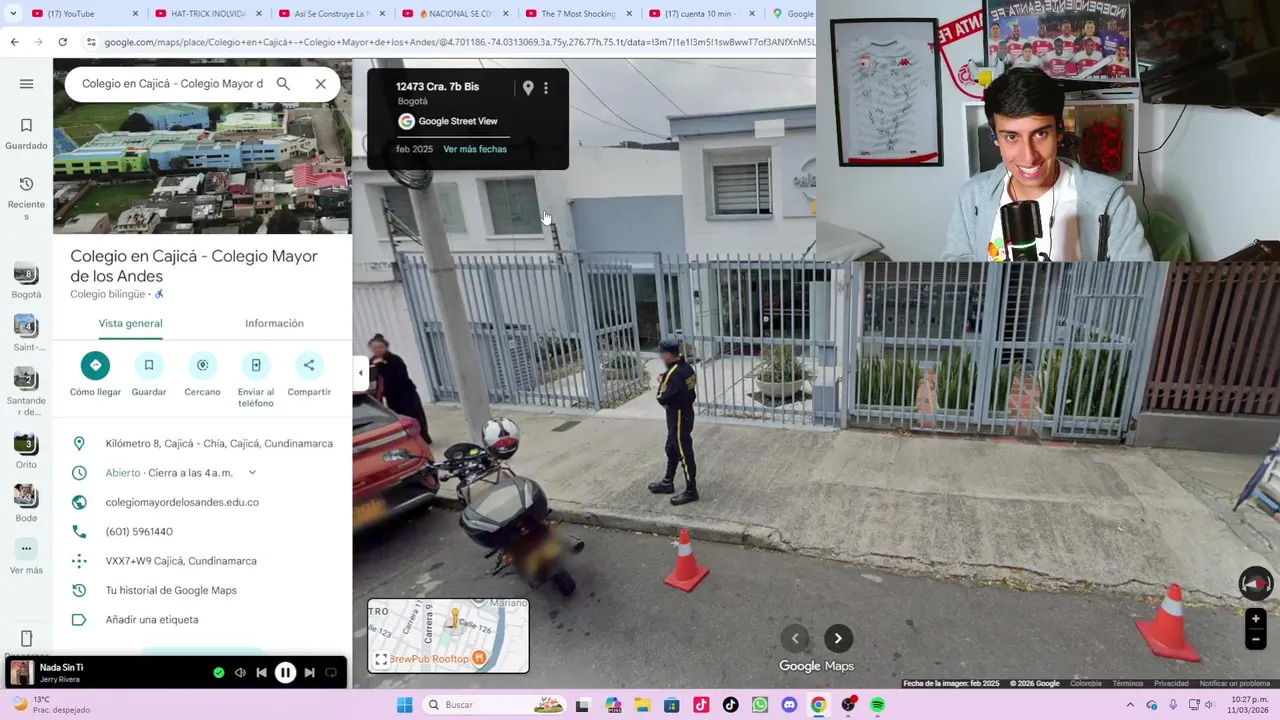Open the Orito recent place shortcut
Image resolution: width=1280 pixels, height=720 pixels.
tap(26, 451)
